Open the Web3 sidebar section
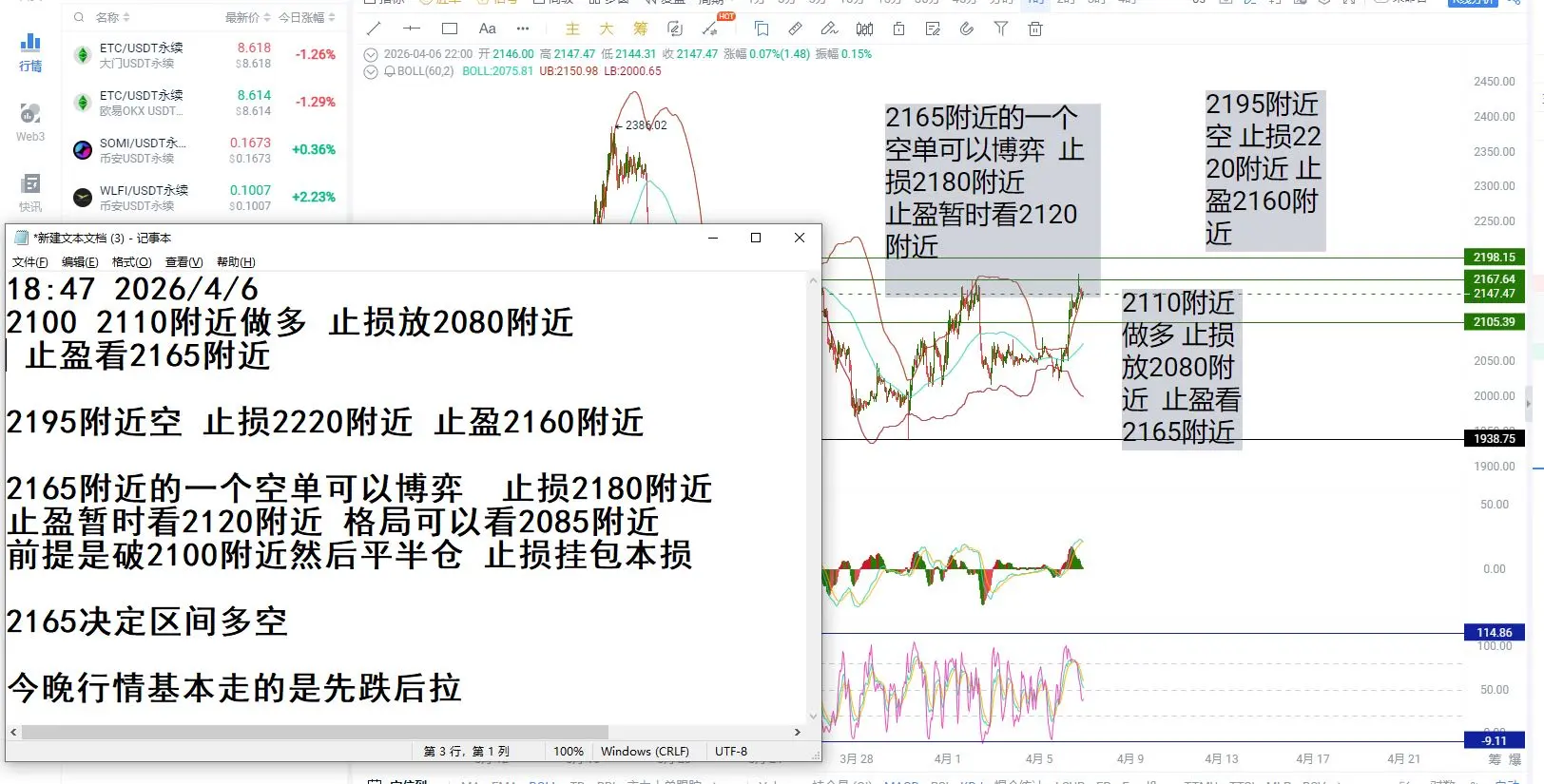The width and height of the screenshot is (1544, 784). (x=30, y=123)
